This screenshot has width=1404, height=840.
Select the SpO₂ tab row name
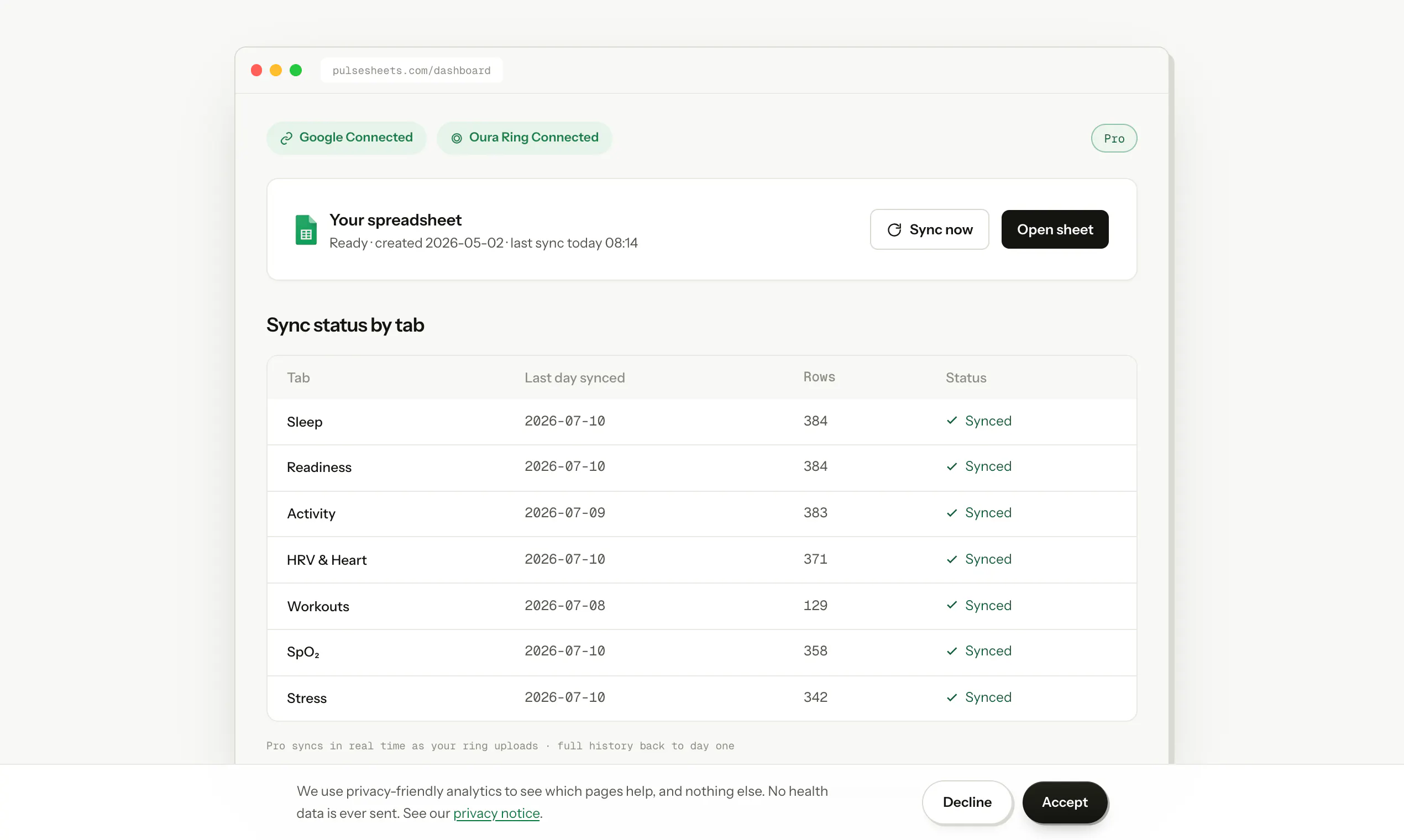[x=303, y=652]
